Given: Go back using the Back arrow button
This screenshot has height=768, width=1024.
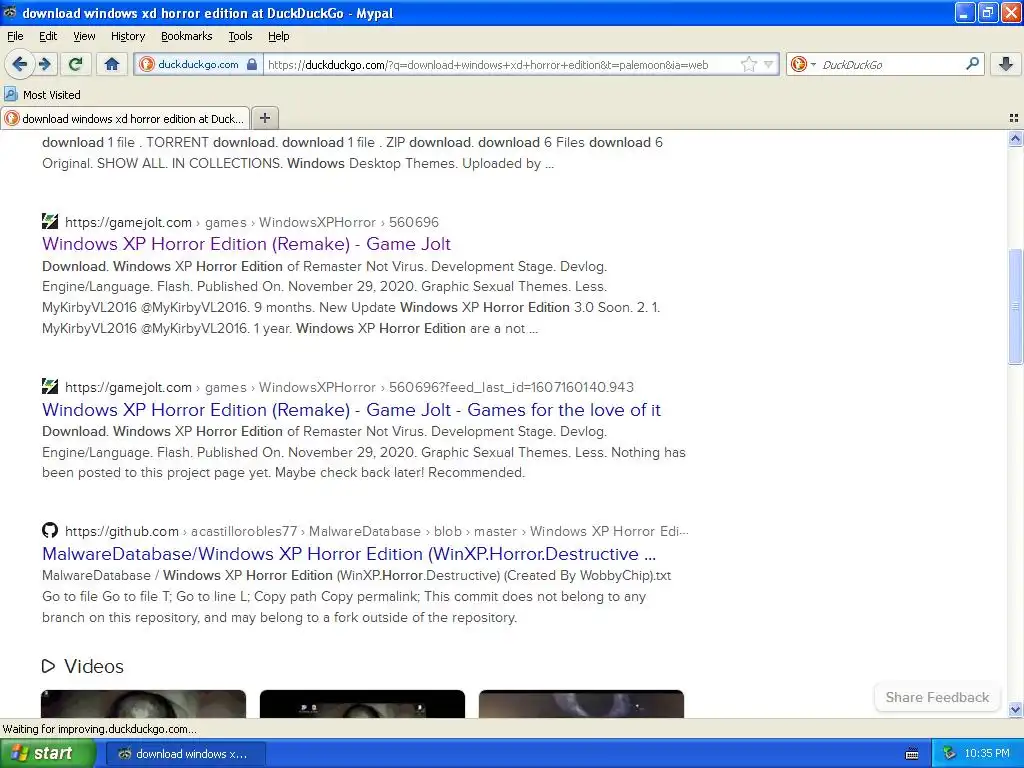Looking at the screenshot, I should pyautogui.click(x=20, y=64).
